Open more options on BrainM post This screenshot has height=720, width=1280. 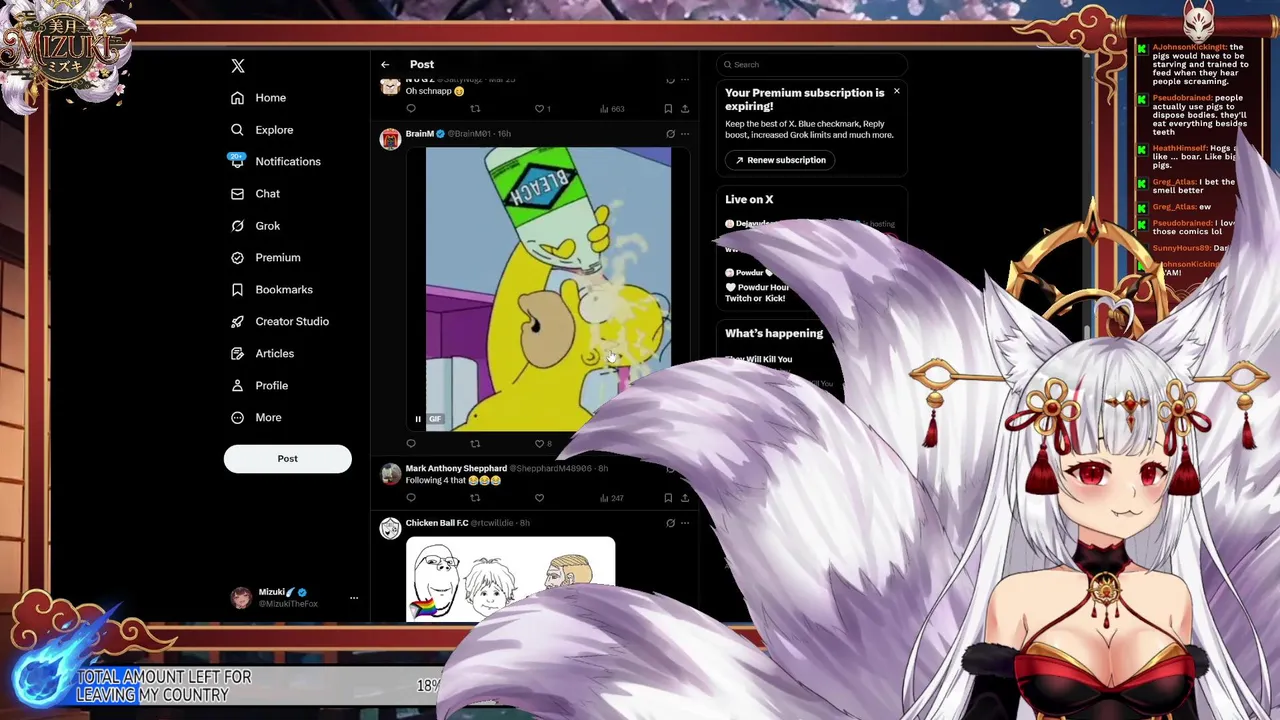[685, 134]
